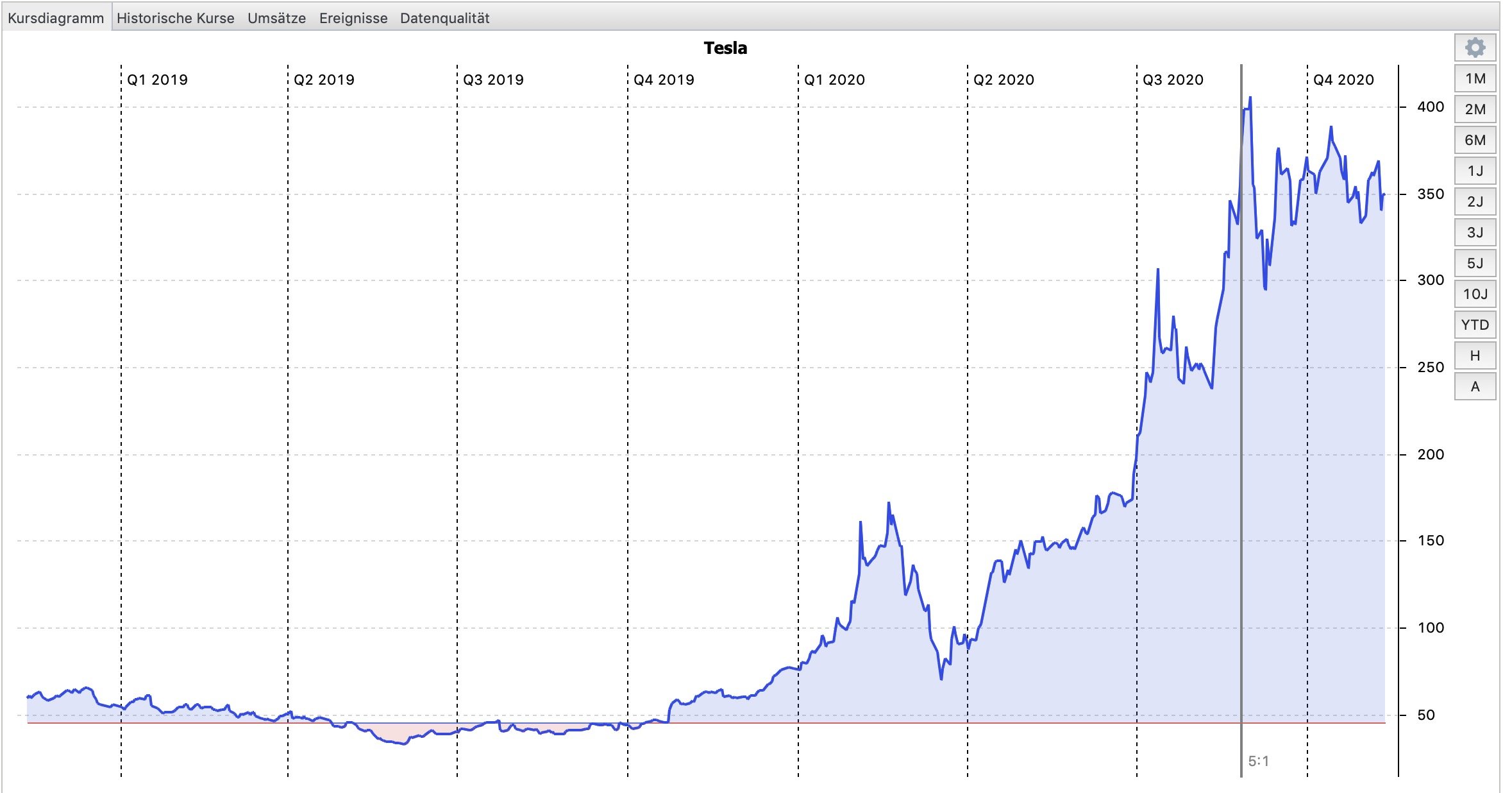Choose the 5J chart period
1512x793 pixels.
1475,263
